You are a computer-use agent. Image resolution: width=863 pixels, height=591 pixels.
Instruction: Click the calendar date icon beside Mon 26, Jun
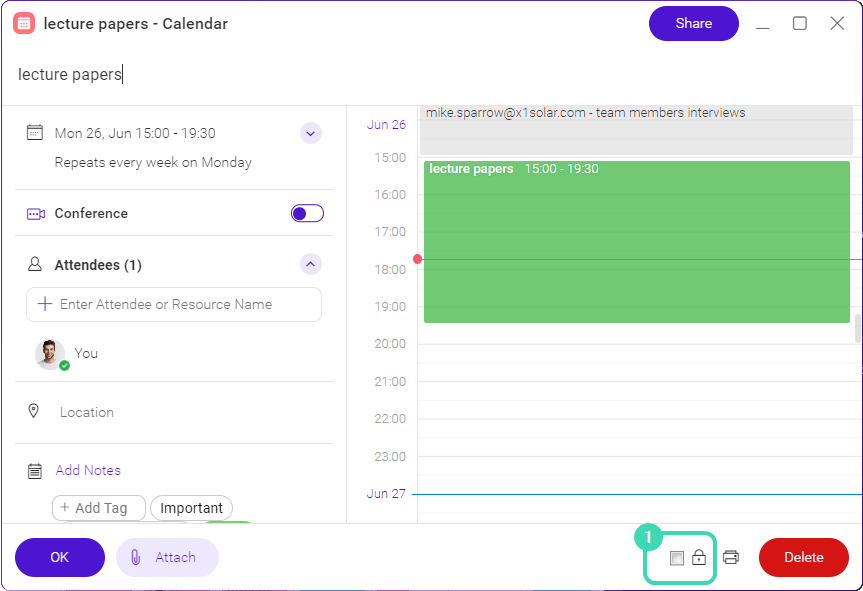tap(35, 133)
